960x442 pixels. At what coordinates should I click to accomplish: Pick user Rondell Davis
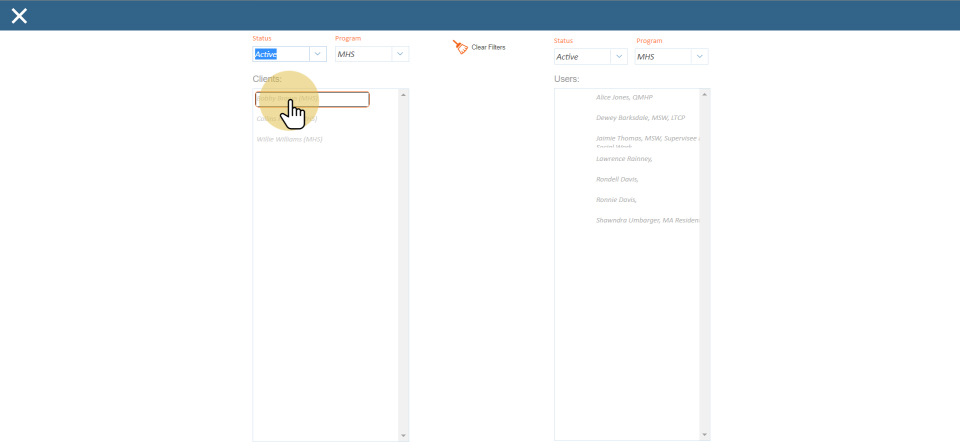tap(617, 179)
